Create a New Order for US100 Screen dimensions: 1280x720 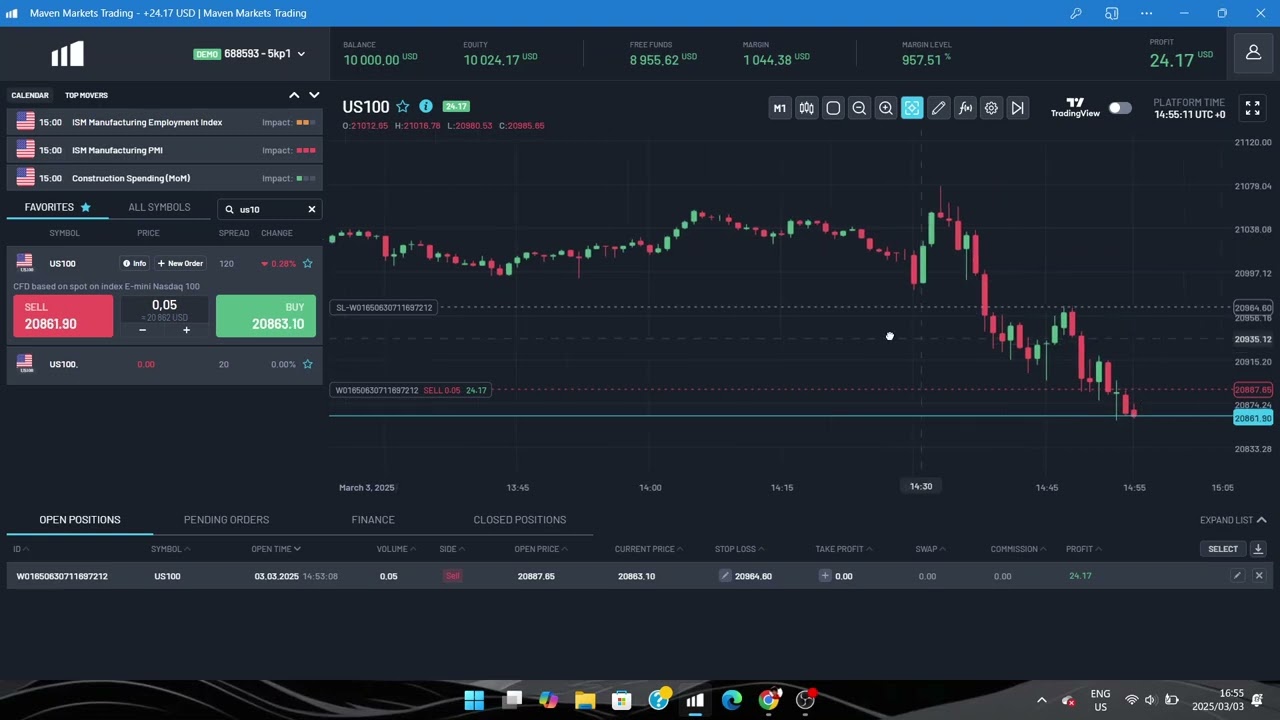click(180, 263)
